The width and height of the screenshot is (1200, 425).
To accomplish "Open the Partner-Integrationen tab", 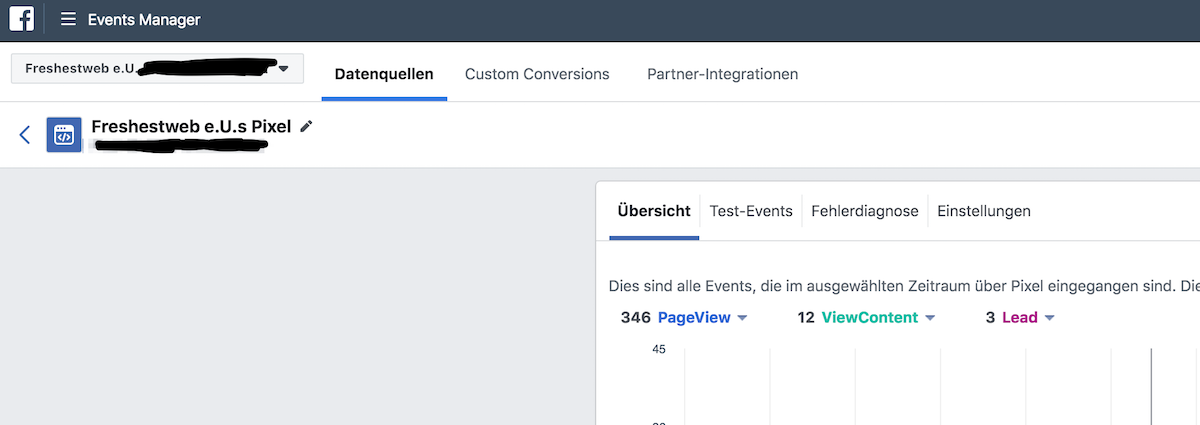I will [722, 74].
